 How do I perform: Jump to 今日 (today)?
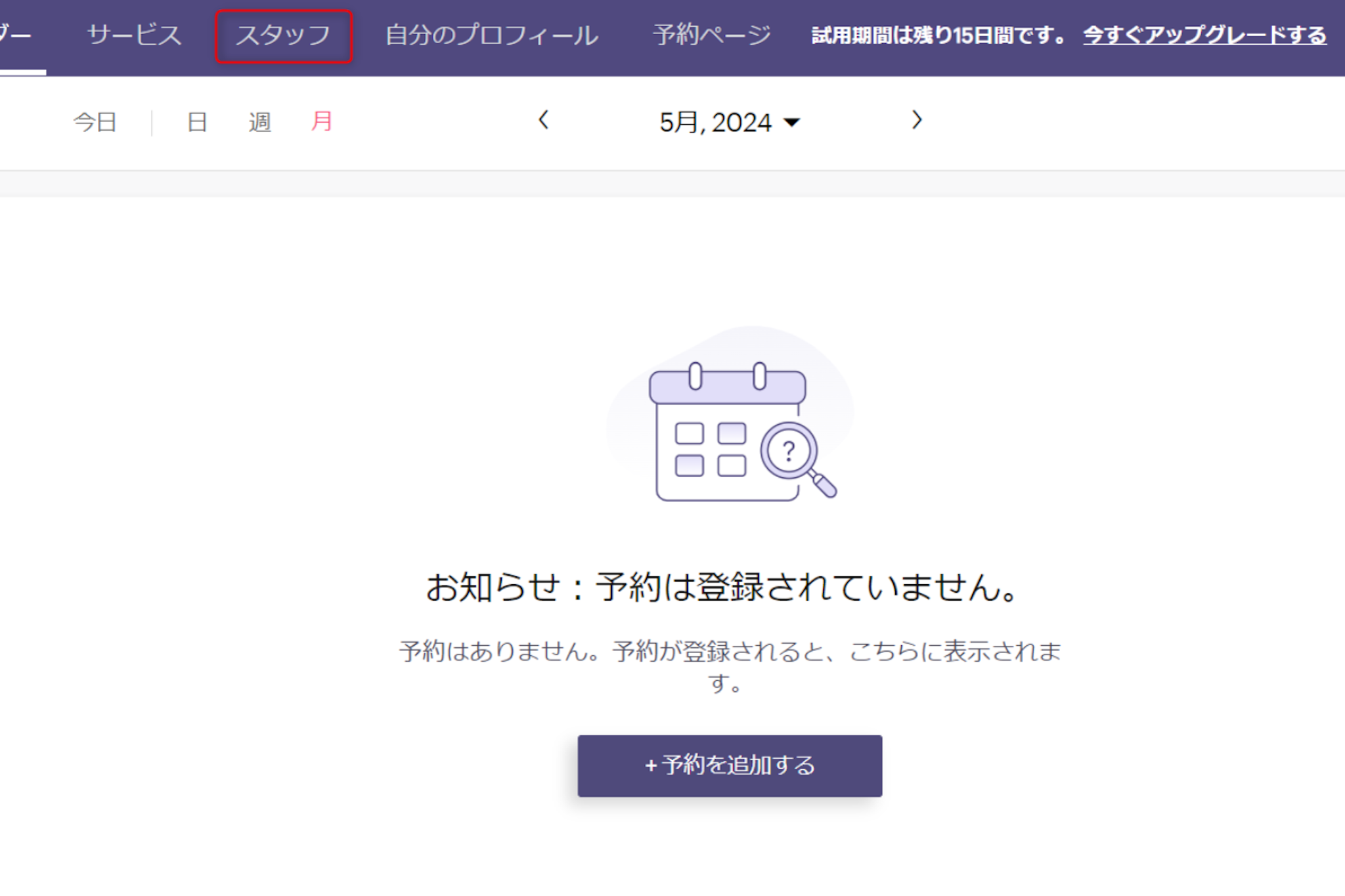95,122
